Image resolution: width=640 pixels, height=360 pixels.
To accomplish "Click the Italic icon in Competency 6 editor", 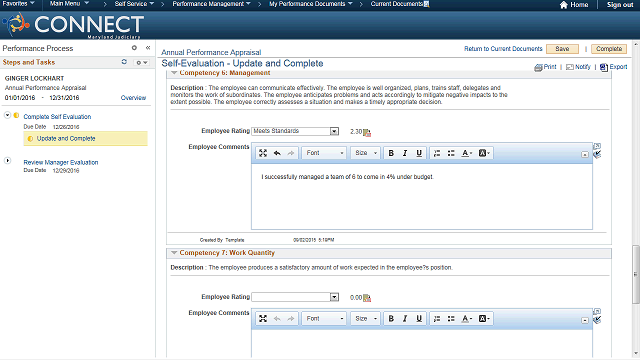I will tap(405, 153).
